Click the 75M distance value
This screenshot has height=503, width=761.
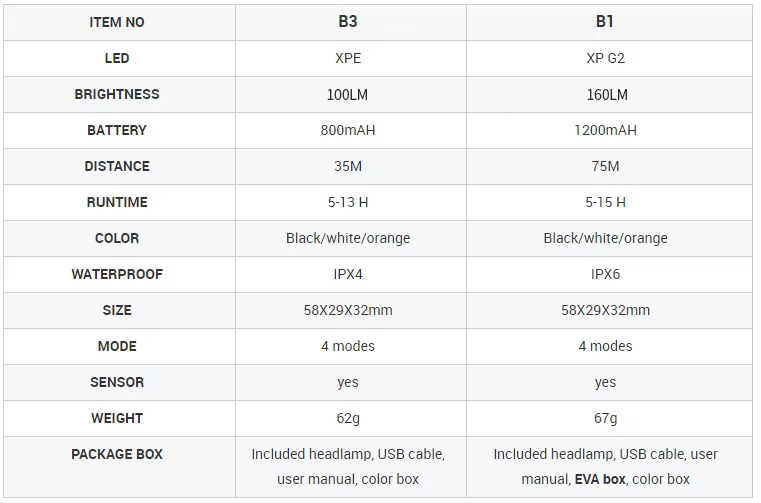(x=605, y=166)
